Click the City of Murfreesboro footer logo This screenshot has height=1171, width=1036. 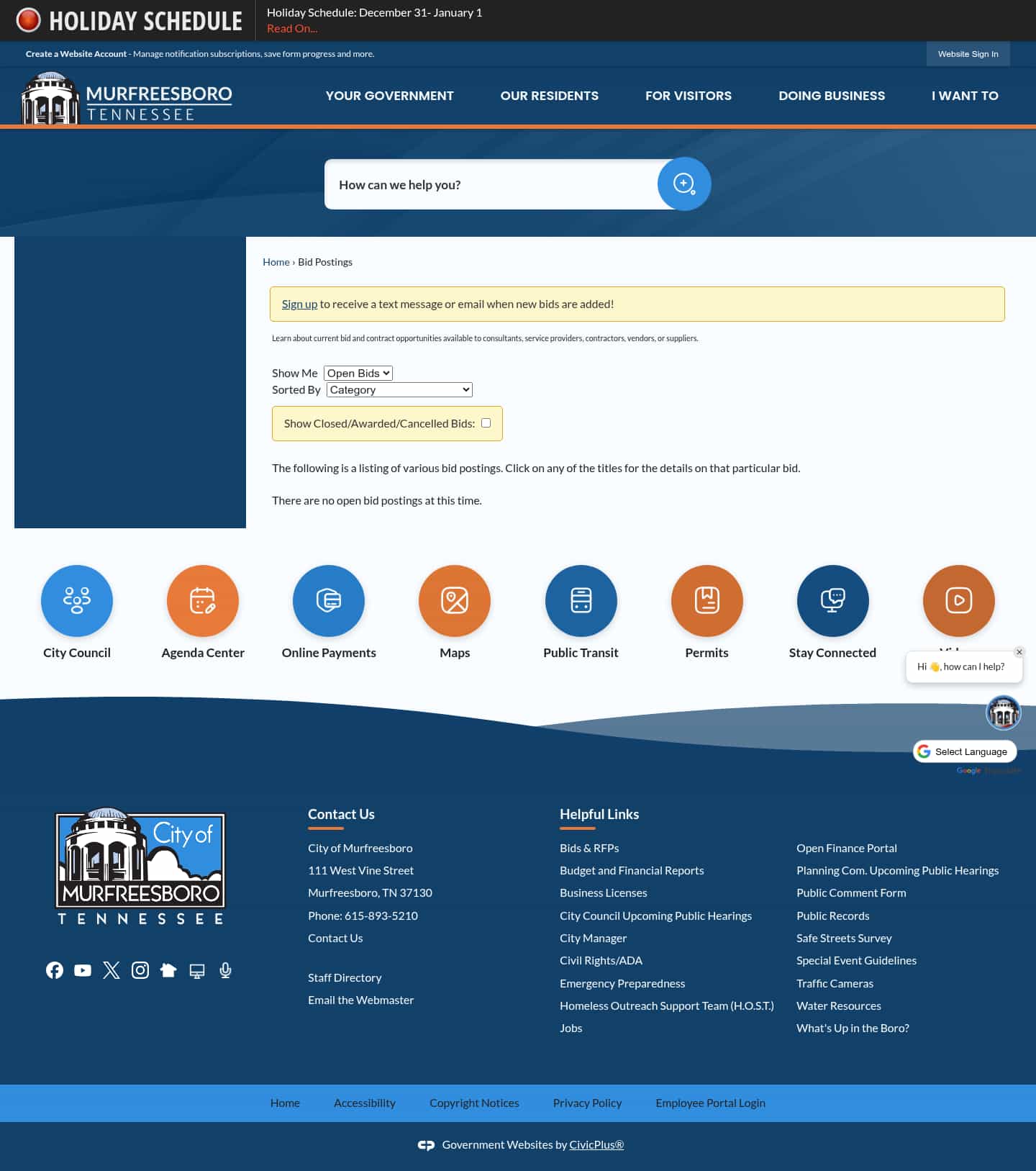coord(140,866)
